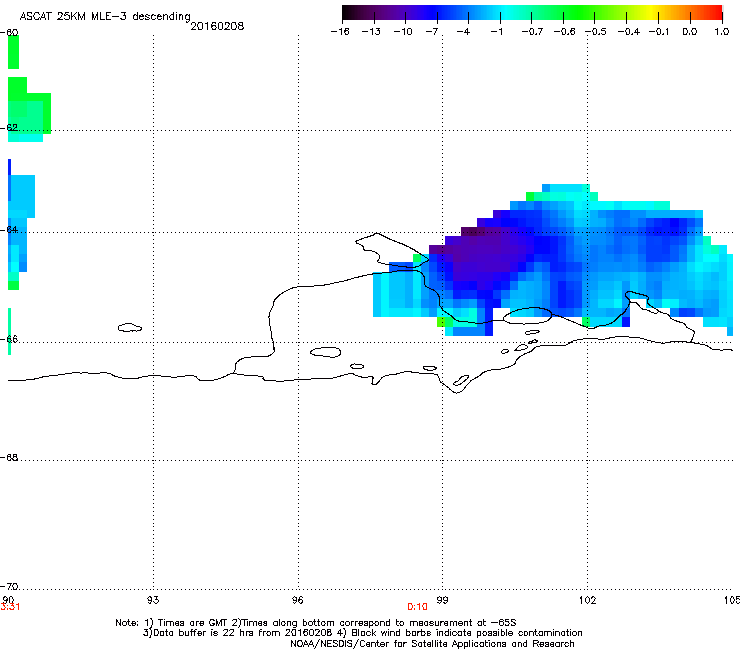Click the latitude label -66
Screen dimensions: 740x650
point(9,339)
